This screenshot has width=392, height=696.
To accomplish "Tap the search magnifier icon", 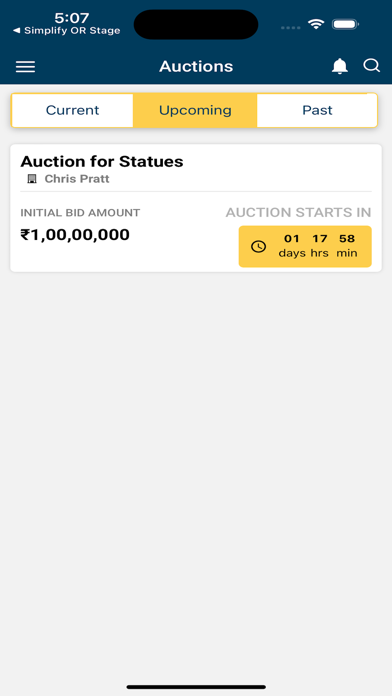I will click(371, 66).
